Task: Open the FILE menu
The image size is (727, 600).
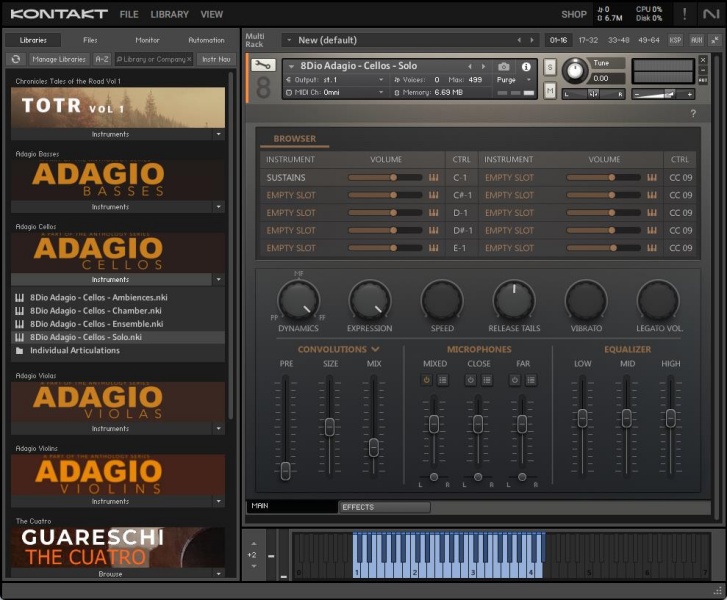Action: point(129,15)
